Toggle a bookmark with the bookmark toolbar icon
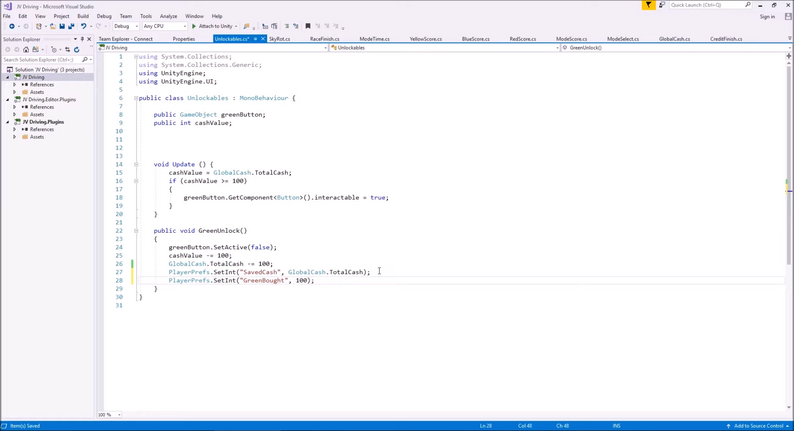This screenshot has height=431, width=794. (x=307, y=26)
